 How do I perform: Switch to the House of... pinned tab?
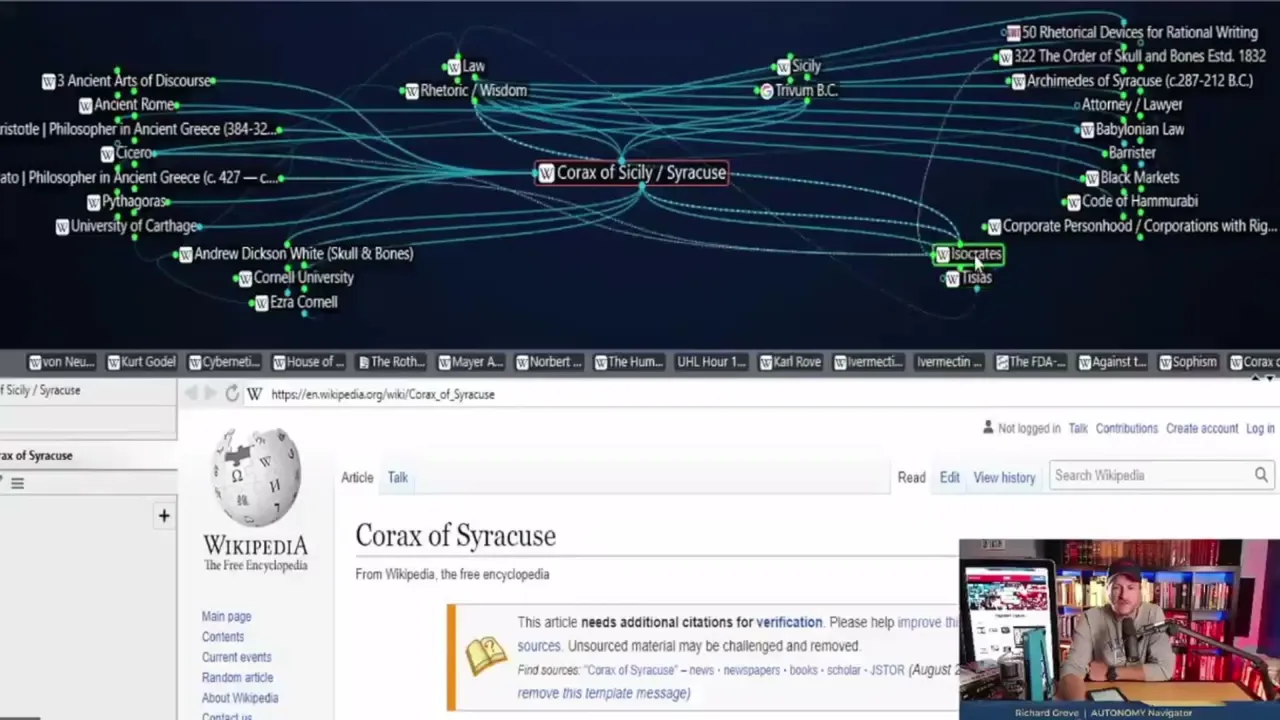click(308, 362)
